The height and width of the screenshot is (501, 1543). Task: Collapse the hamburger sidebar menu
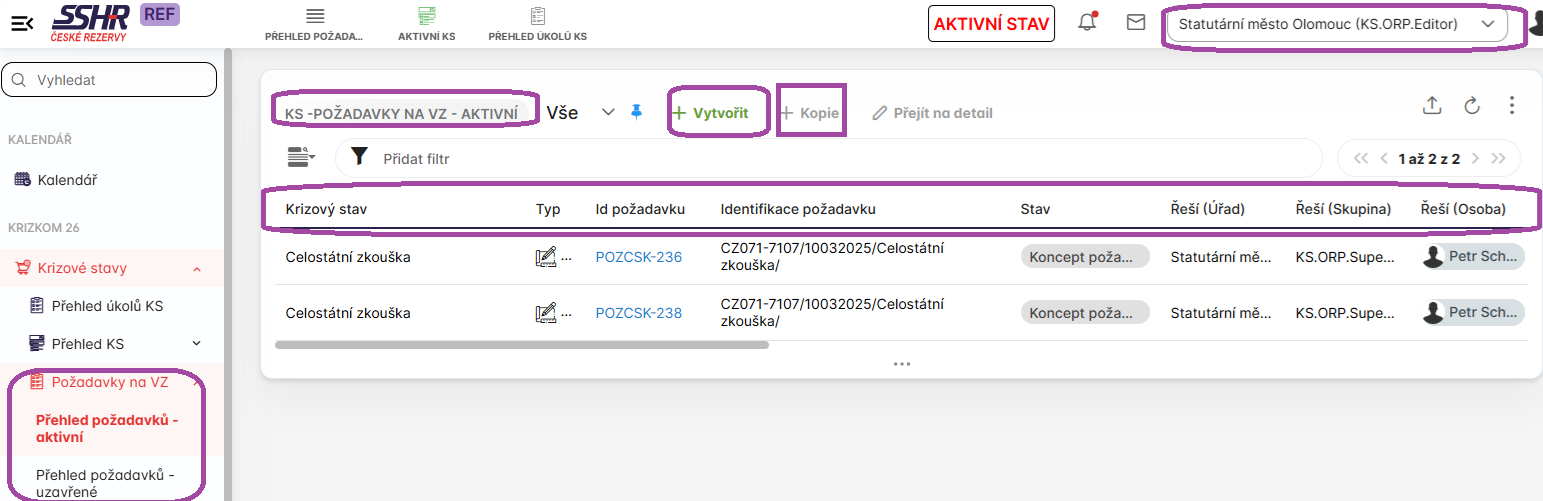pos(22,23)
